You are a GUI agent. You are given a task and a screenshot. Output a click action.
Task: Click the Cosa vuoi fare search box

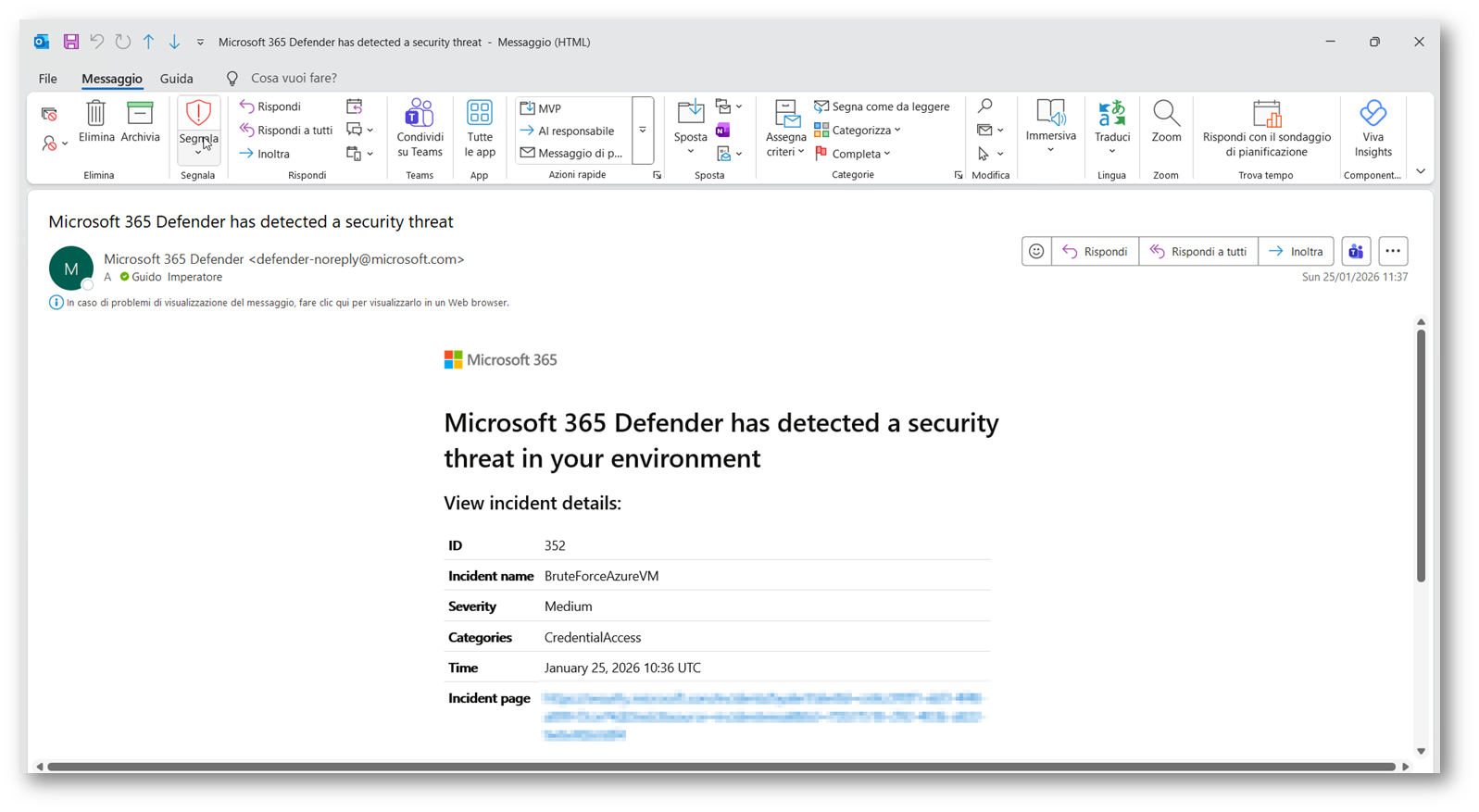click(294, 79)
